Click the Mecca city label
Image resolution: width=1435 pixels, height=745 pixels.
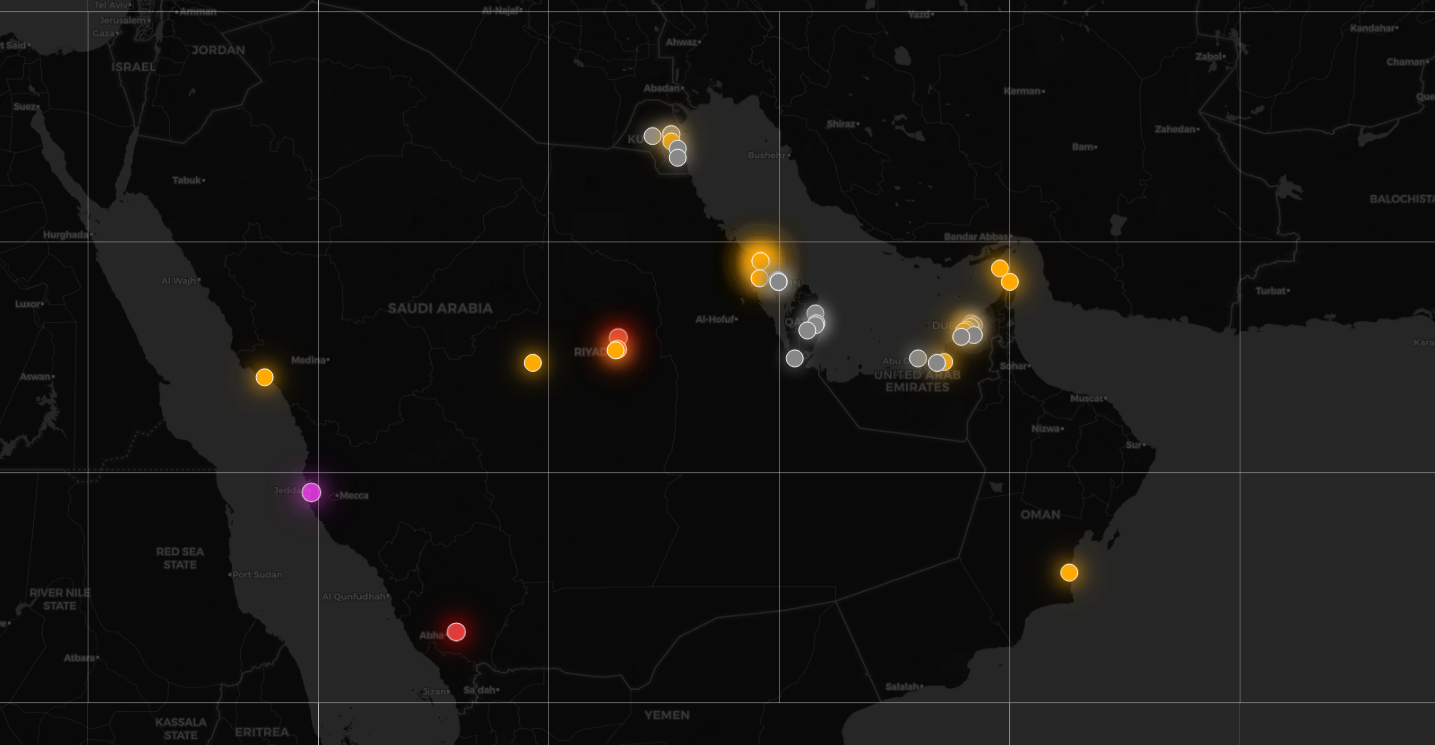click(355, 495)
